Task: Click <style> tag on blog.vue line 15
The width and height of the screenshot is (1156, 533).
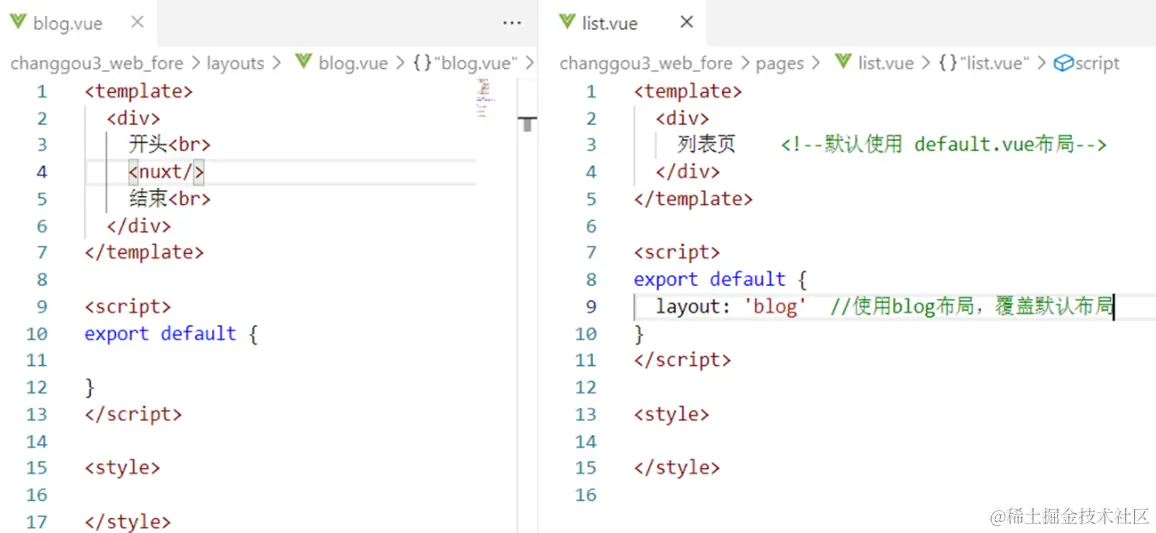Action: tap(122, 467)
